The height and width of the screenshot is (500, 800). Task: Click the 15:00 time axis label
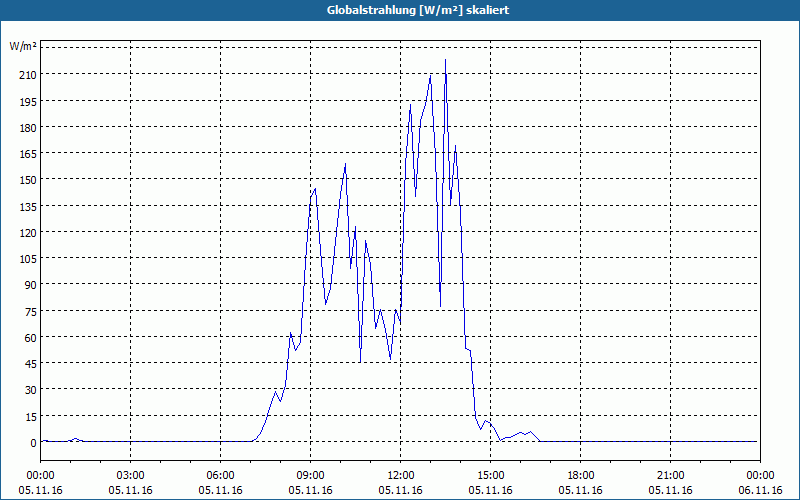click(x=490, y=476)
